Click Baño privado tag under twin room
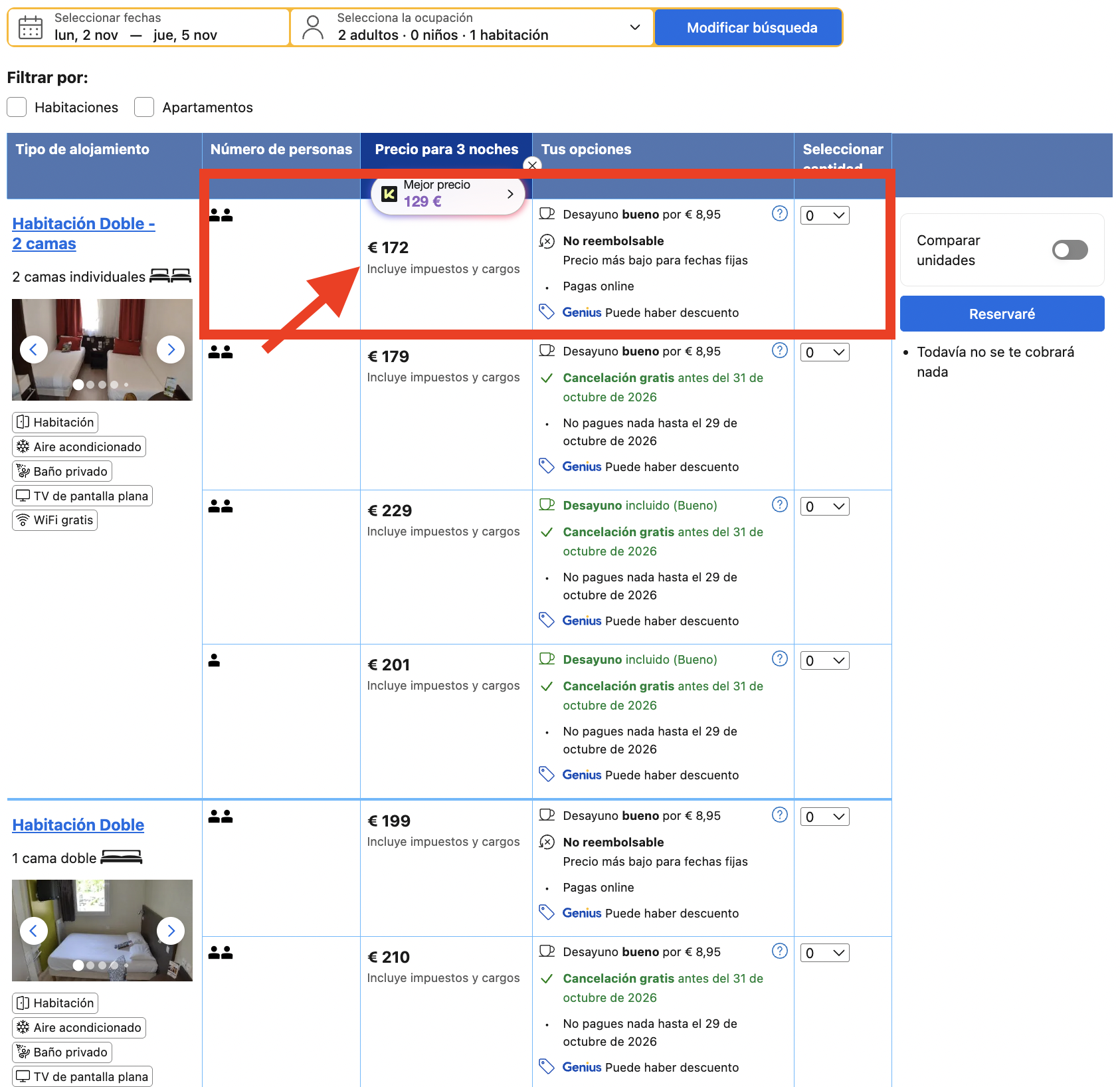 pyautogui.click(x=62, y=471)
